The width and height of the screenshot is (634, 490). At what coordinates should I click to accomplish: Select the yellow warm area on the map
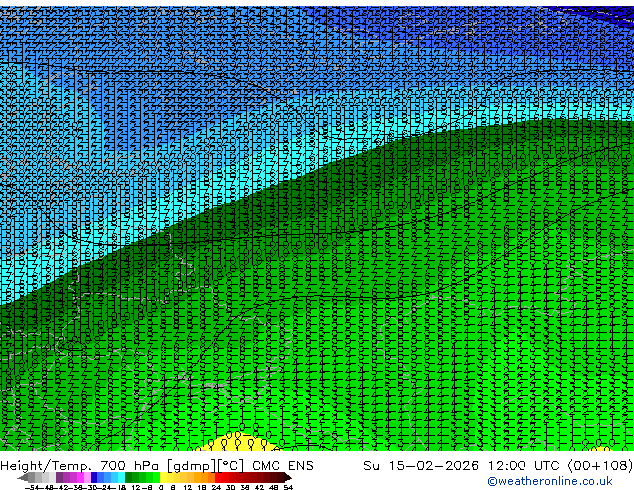point(239,444)
